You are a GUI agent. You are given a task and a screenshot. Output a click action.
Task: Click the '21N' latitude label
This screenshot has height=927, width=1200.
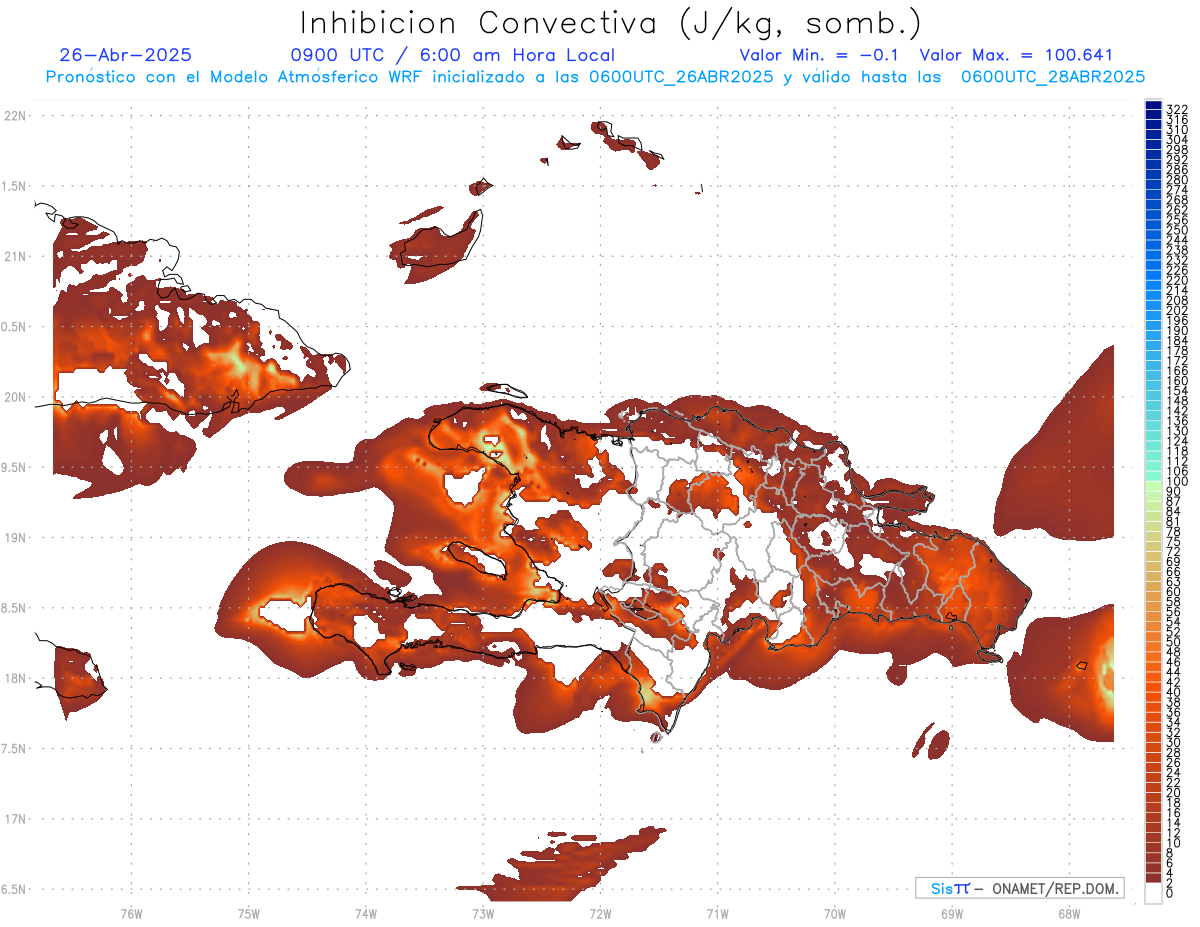(x=16, y=256)
